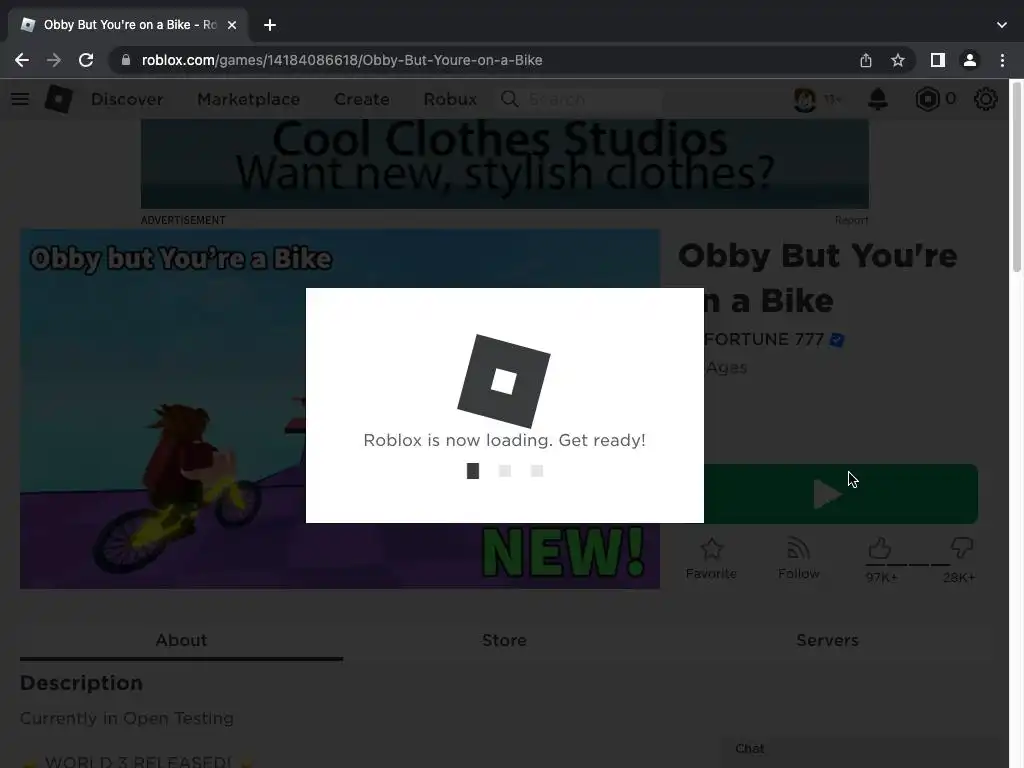The image size is (1024, 768).
Task: Close the Obby But You're on a Bike tab
Action: [x=232, y=25]
